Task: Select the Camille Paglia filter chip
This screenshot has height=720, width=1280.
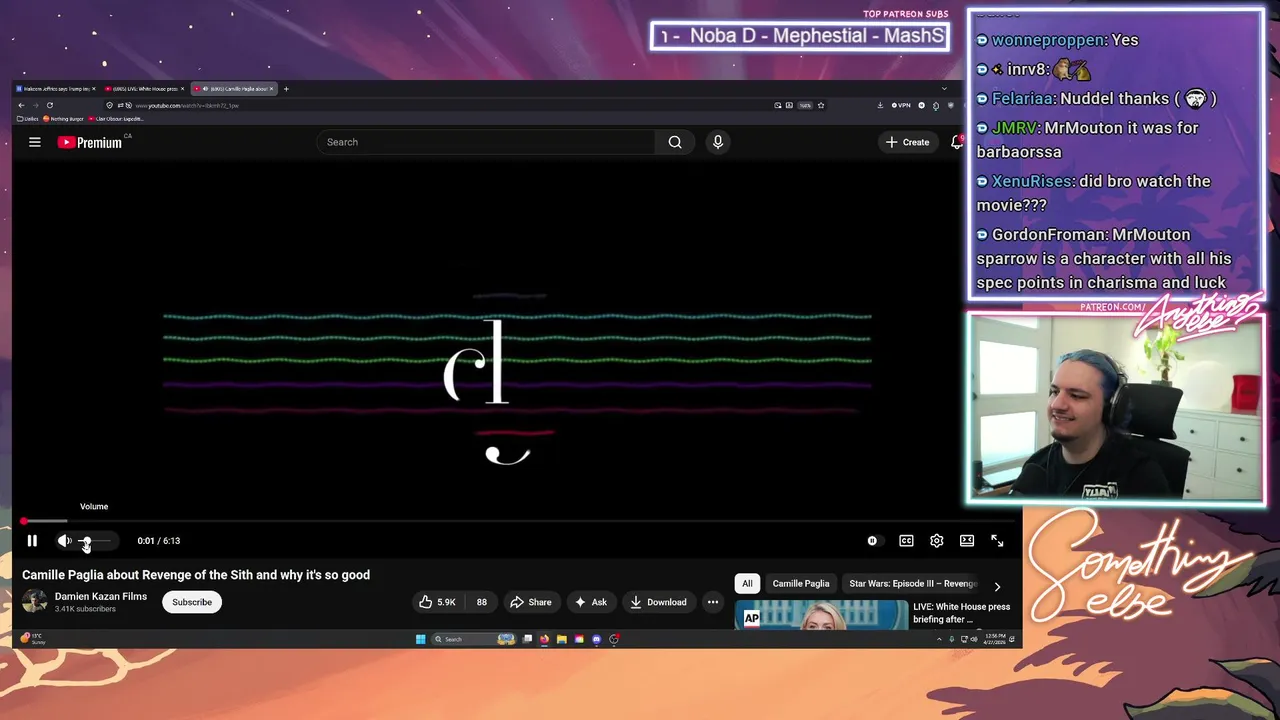Action: pyautogui.click(x=801, y=583)
